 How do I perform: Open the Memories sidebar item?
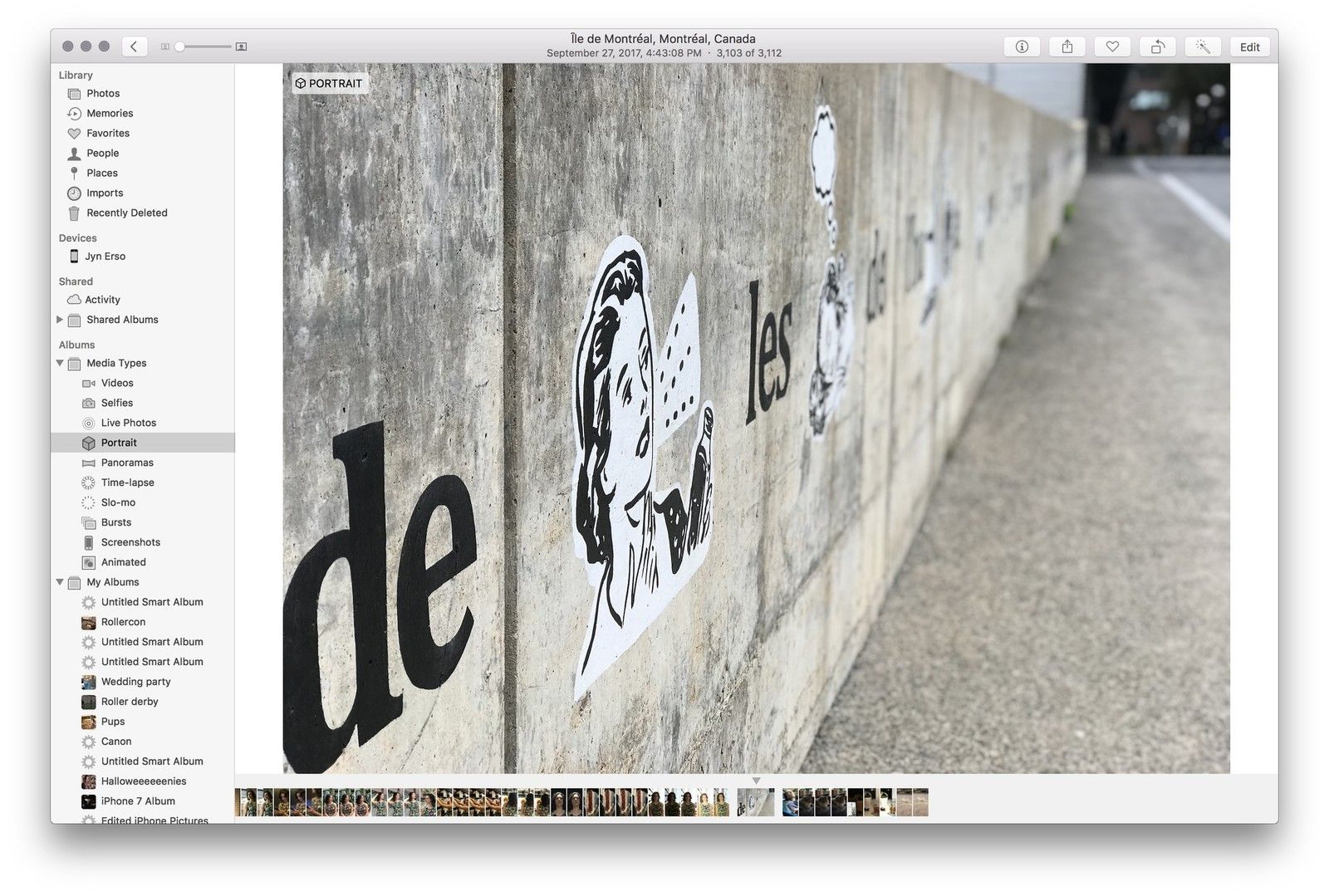pos(109,114)
